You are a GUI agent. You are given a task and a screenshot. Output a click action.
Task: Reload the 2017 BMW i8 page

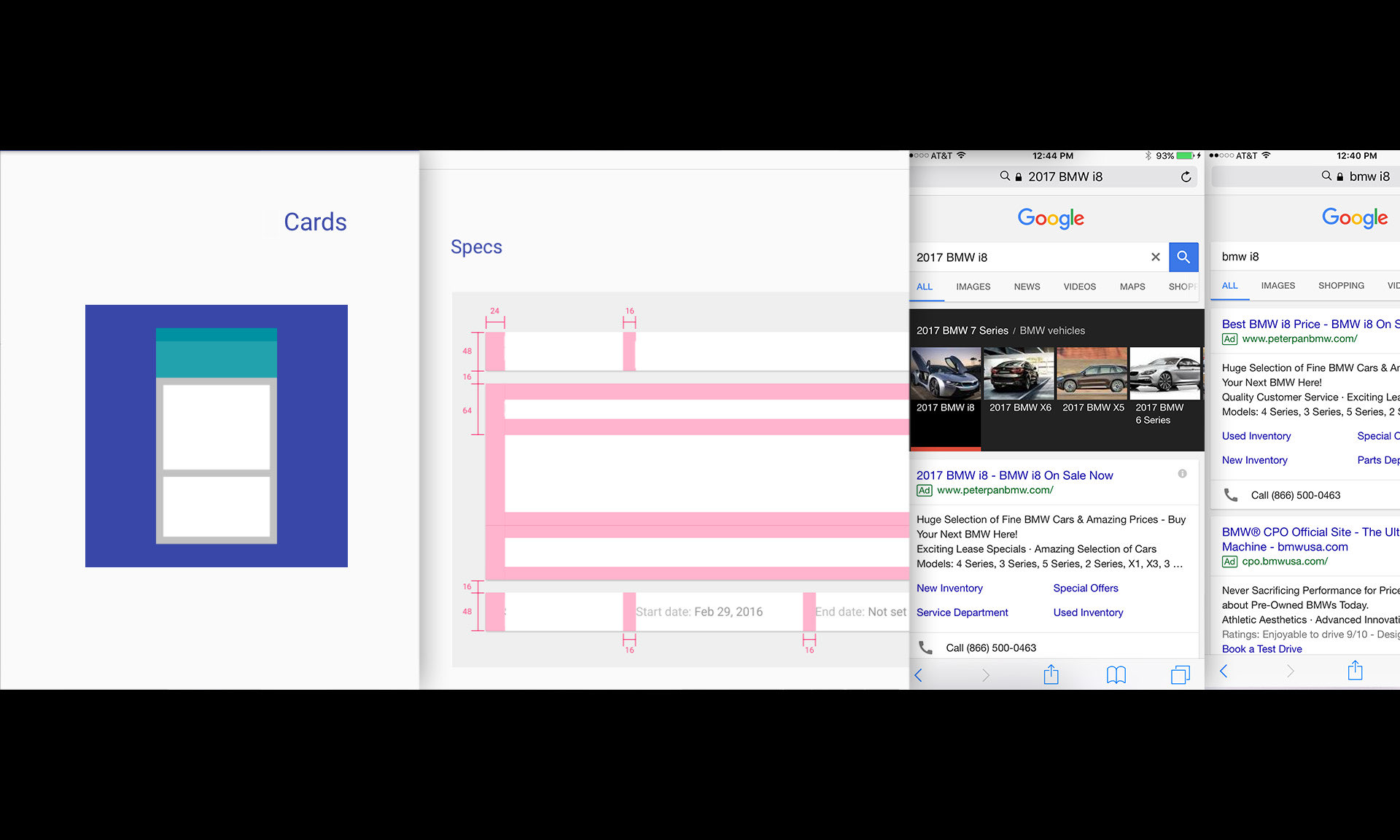(1186, 176)
